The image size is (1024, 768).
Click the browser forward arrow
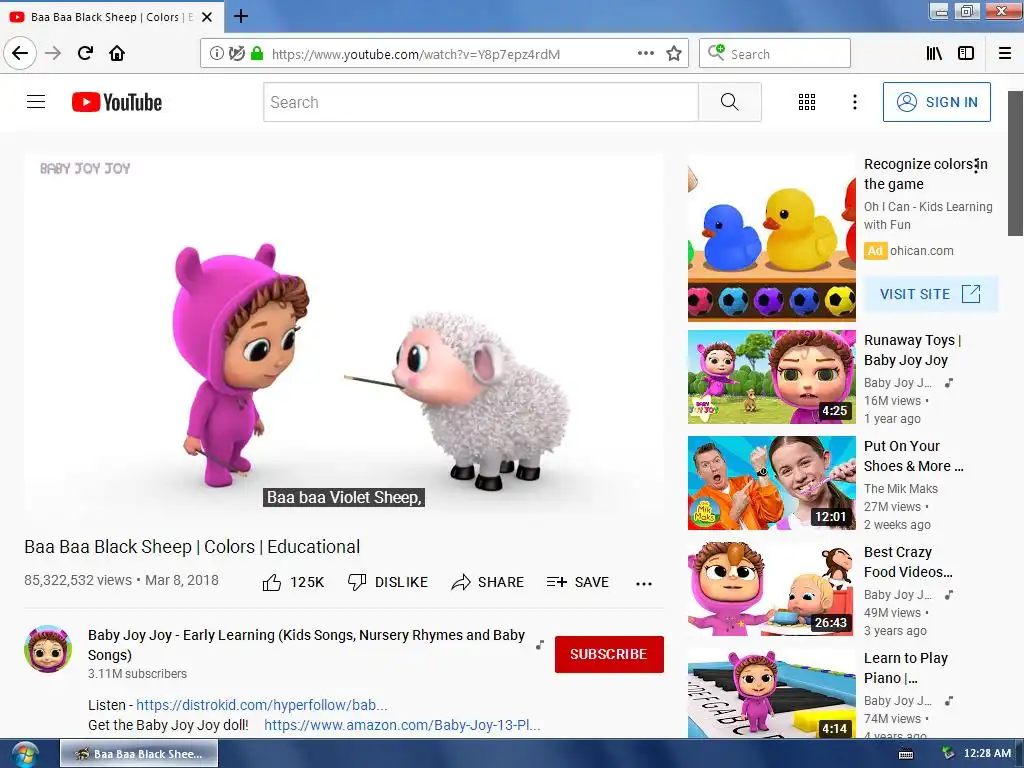tap(53, 53)
